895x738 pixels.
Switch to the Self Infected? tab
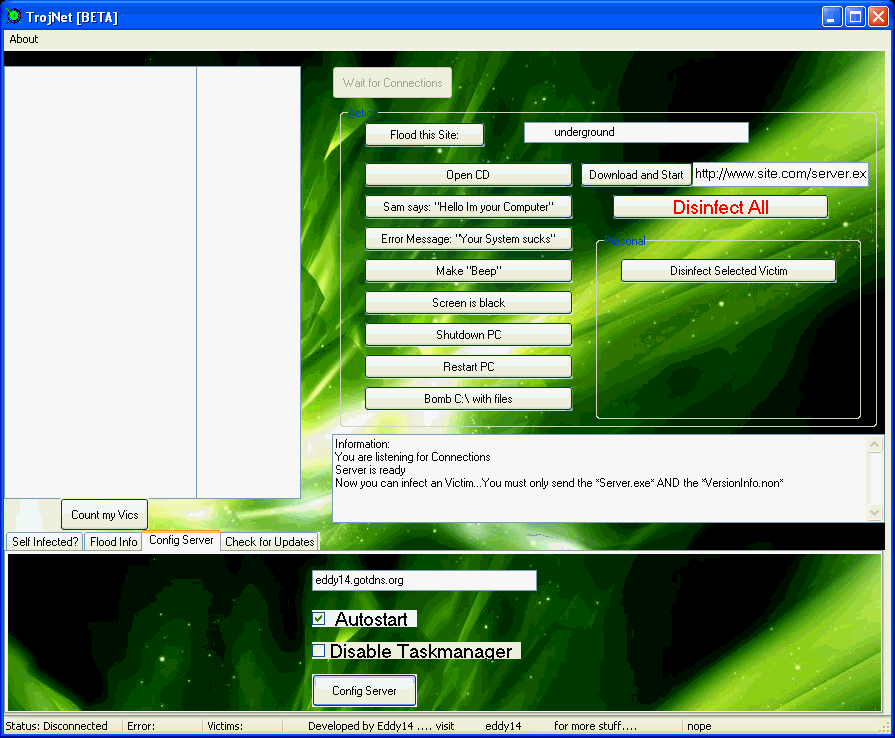43,541
